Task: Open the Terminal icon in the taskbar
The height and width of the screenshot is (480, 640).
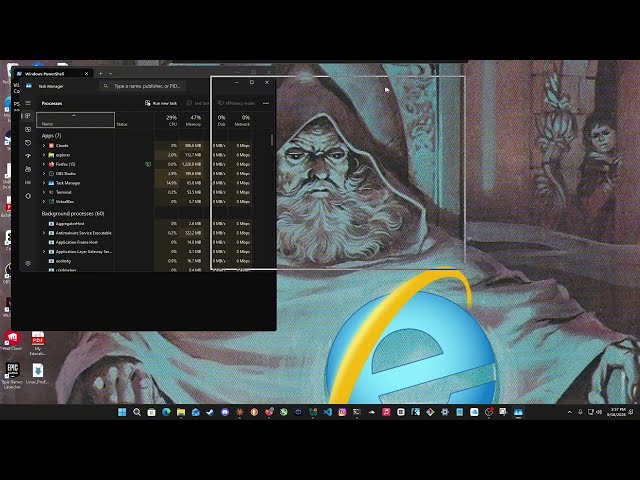Action: point(357,412)
